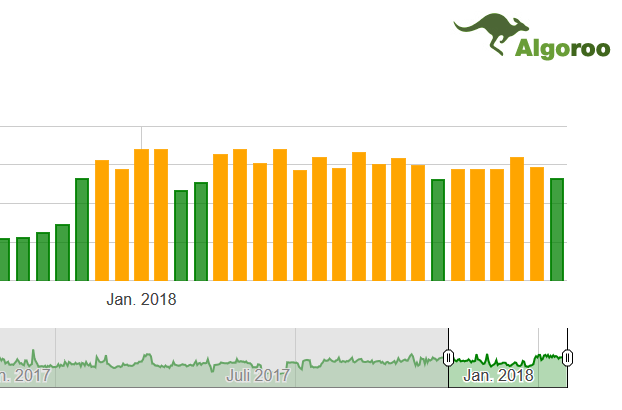Image resolution: width=622 pixels, height=410 pixels.
Task: Click Juli 2017 label in range selector
Action: click(258, 375)
